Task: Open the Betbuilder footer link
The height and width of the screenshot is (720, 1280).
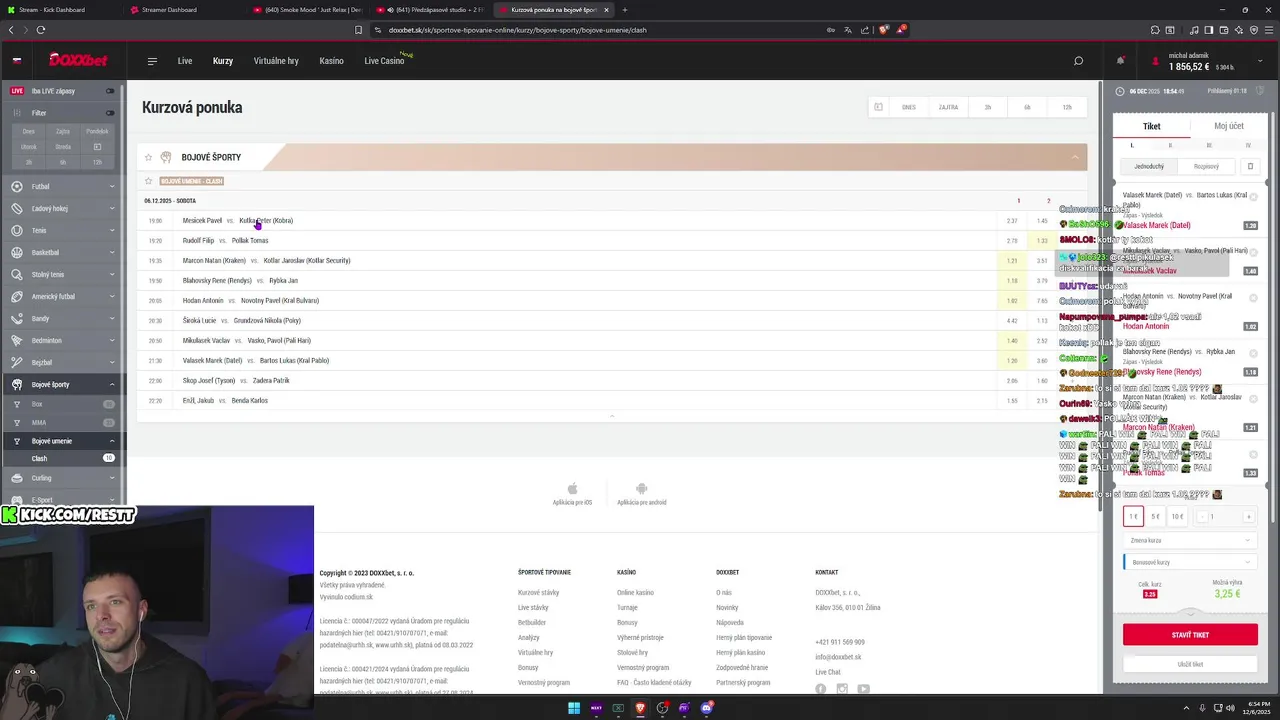Action: tap(532, 622)
